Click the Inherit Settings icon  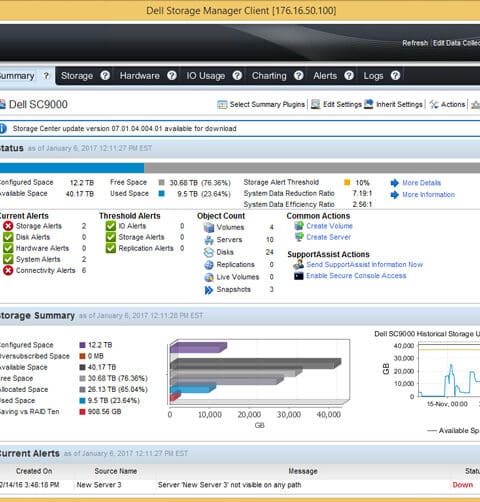click(x=369, y=104)
